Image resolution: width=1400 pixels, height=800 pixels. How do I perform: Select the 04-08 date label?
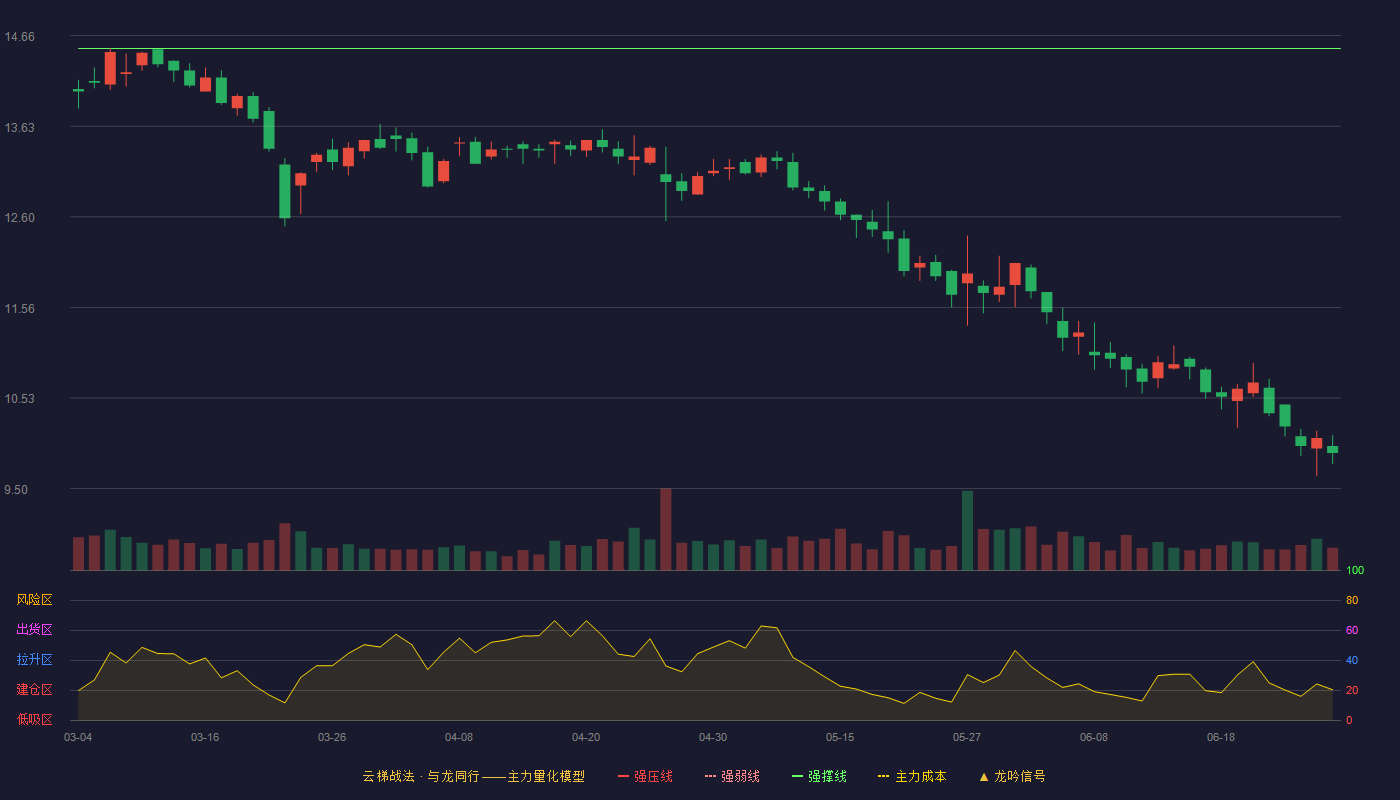459,737
